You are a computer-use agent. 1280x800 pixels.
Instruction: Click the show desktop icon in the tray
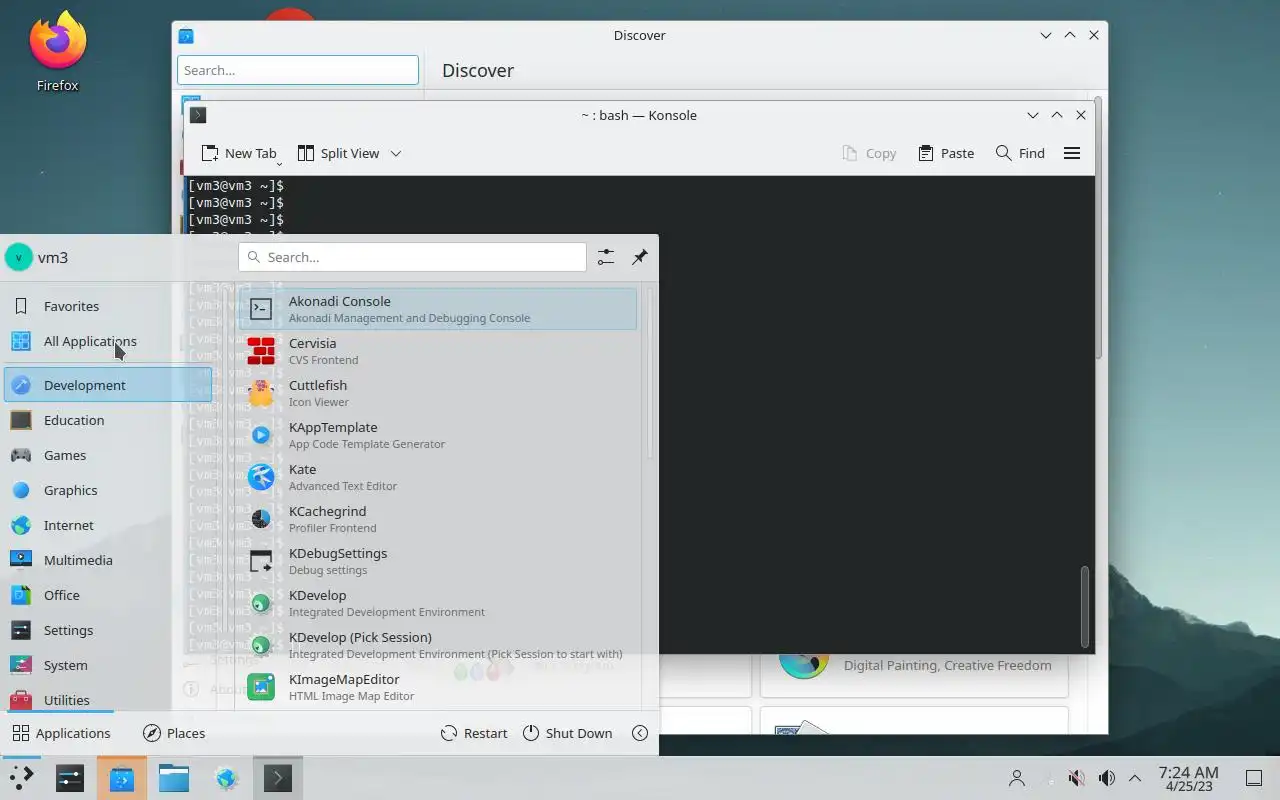[x=1254, y=778]
